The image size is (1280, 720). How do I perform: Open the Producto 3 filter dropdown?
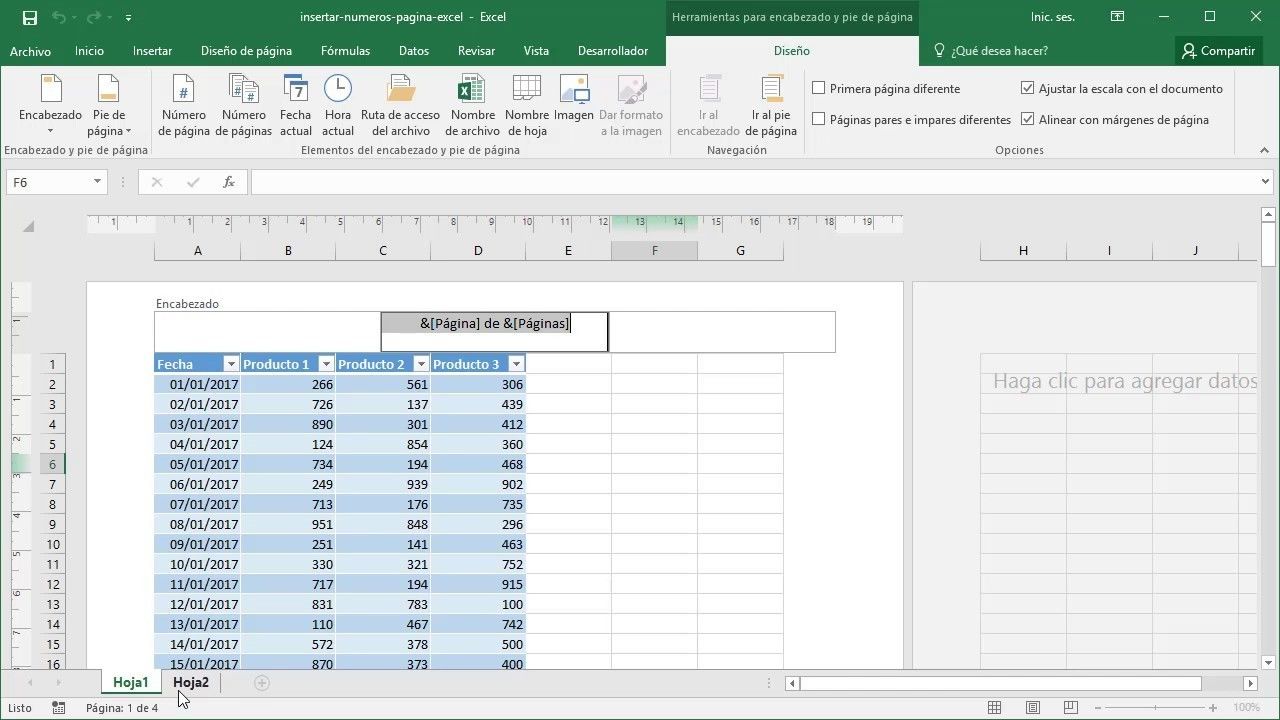516,364
